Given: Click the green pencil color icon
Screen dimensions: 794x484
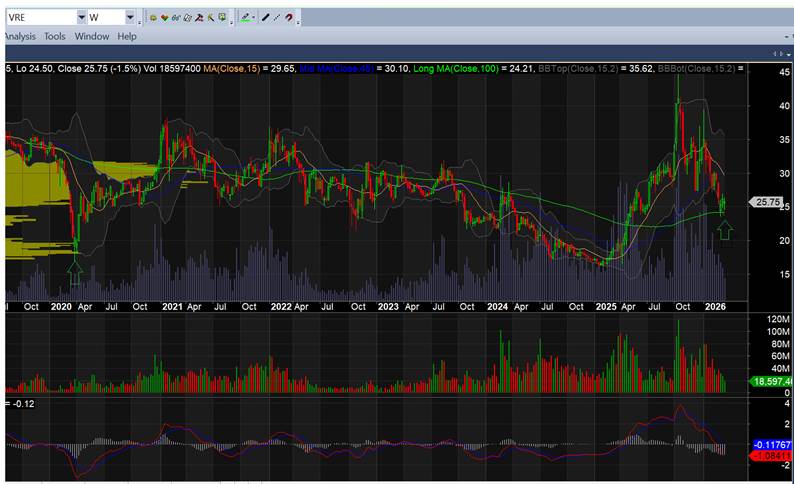Looking at the screenshot, I should point(244,18).
